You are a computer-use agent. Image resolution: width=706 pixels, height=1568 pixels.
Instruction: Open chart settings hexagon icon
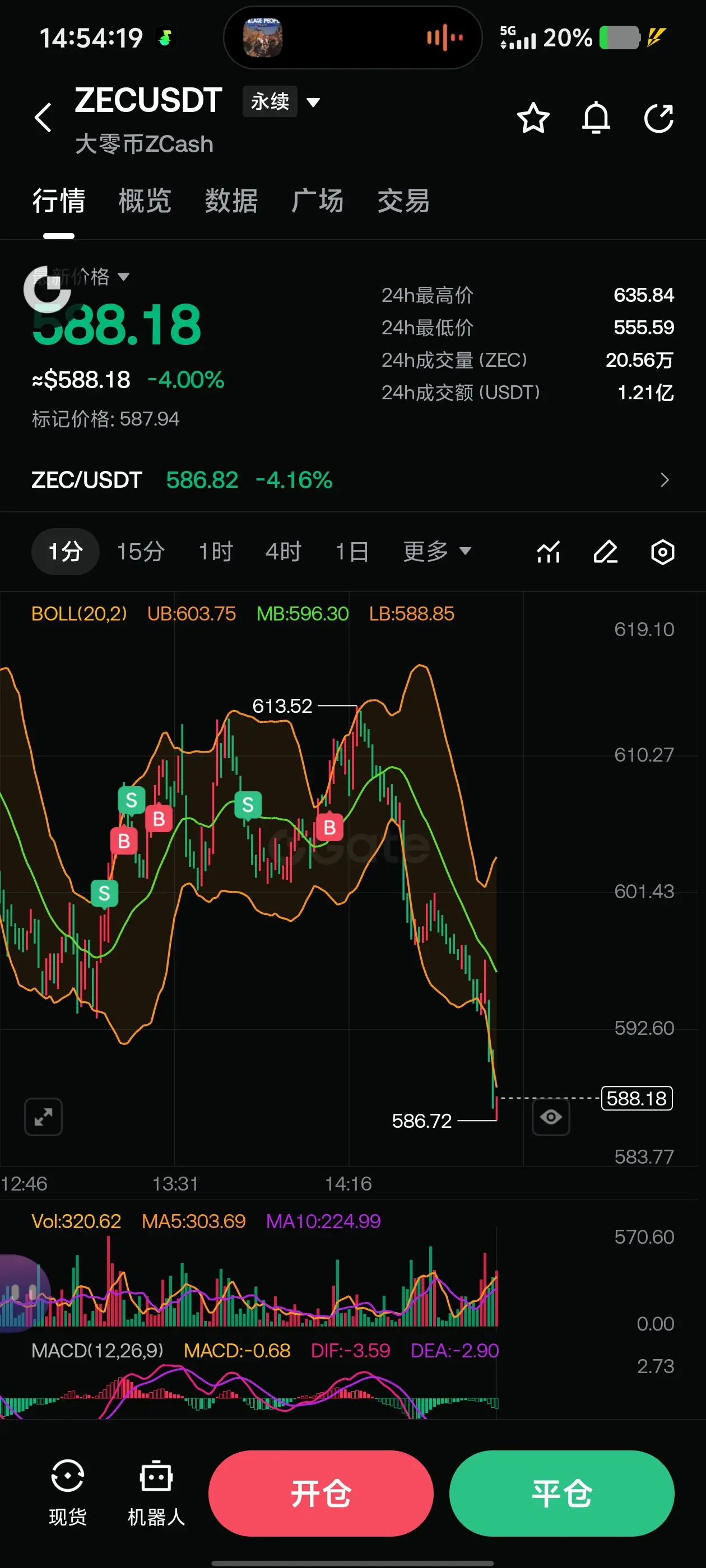pyautogui.click(x=663, y=552)
